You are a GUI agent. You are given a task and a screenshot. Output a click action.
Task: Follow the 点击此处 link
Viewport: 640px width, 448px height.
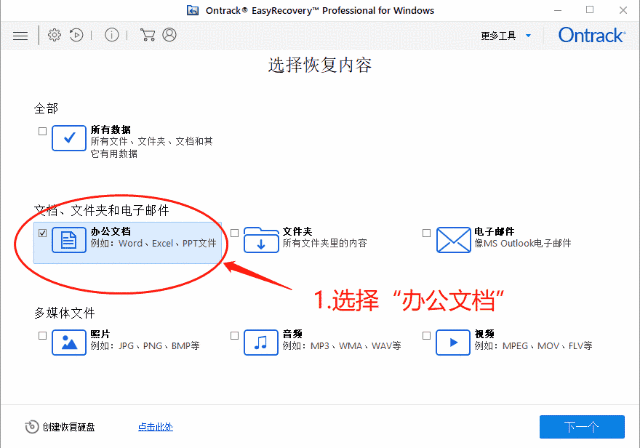point(156,427)
